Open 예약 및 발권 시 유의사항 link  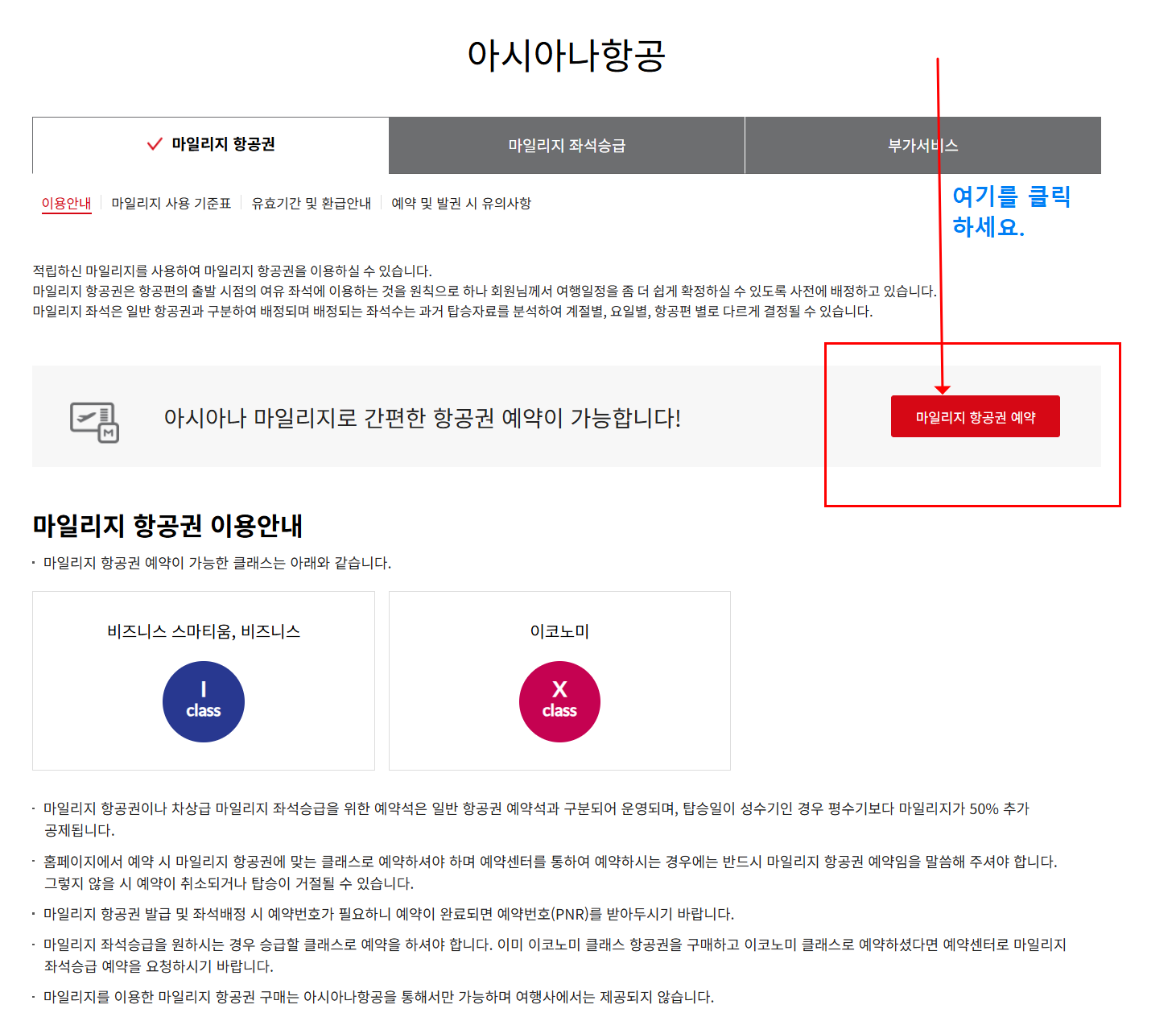(461, 203)
